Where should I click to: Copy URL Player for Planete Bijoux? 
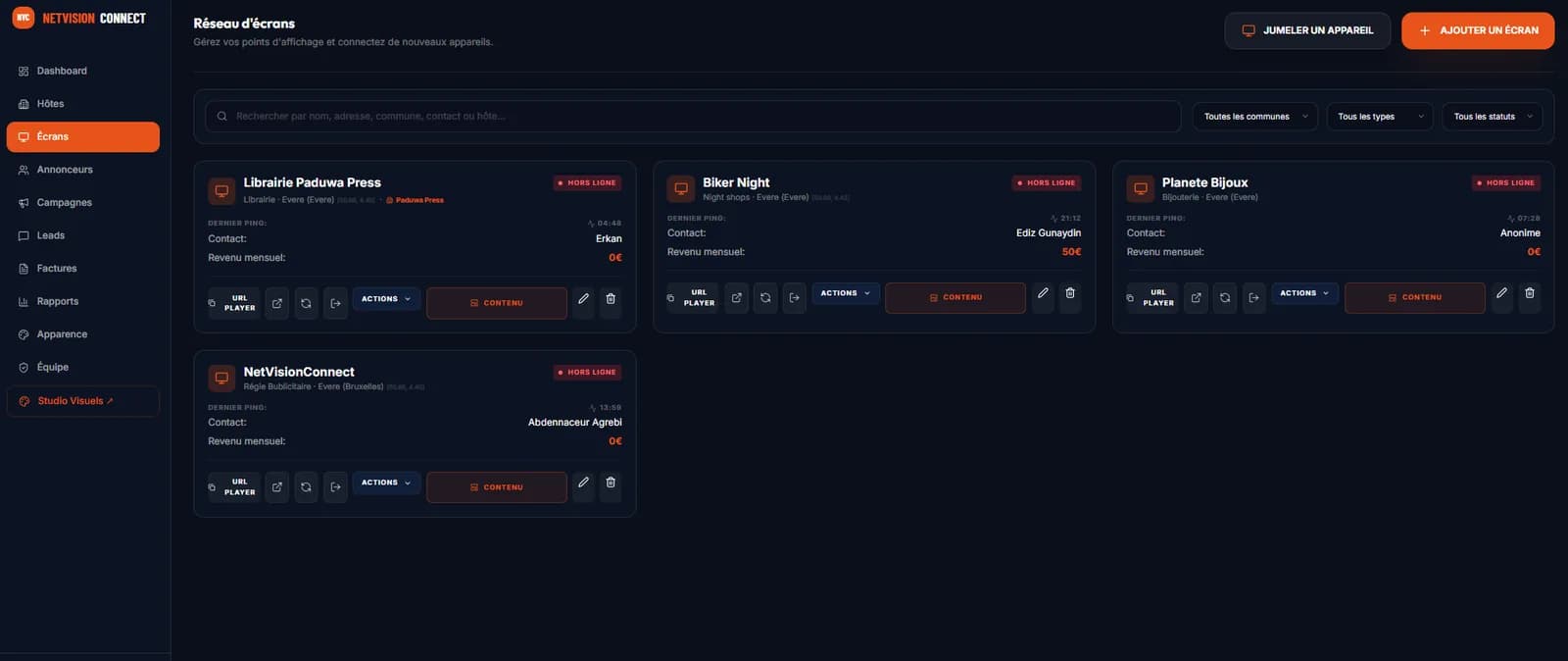tap(1151, 297)
